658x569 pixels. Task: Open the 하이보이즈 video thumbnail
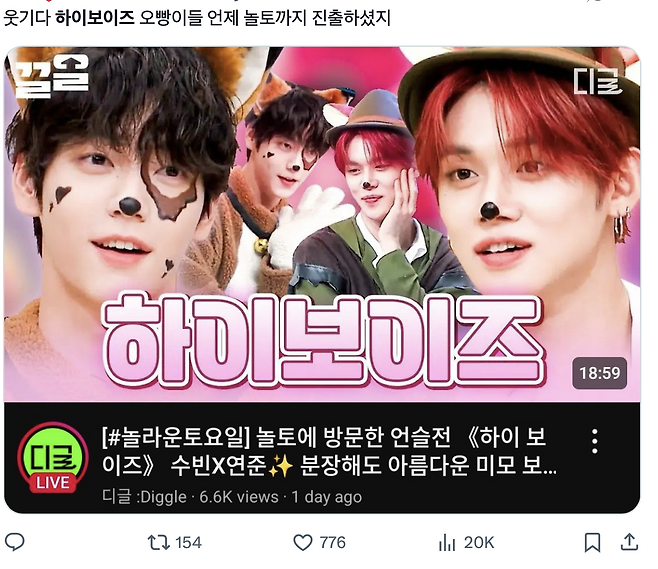(322, 224)
